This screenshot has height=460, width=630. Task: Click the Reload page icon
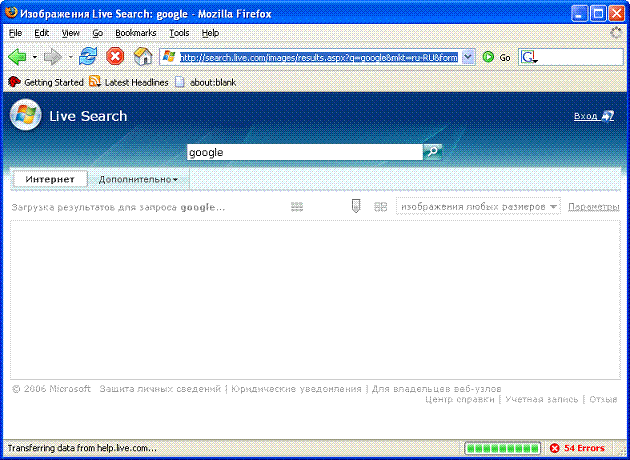click(88, 57)
